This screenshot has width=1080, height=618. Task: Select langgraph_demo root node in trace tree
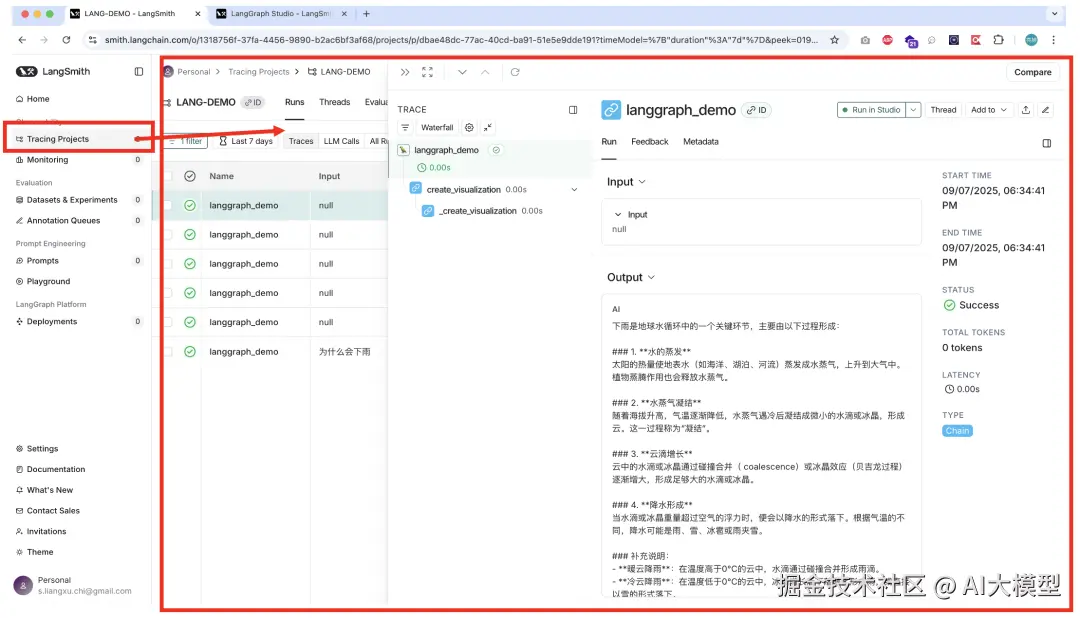[x=446, y=150]
